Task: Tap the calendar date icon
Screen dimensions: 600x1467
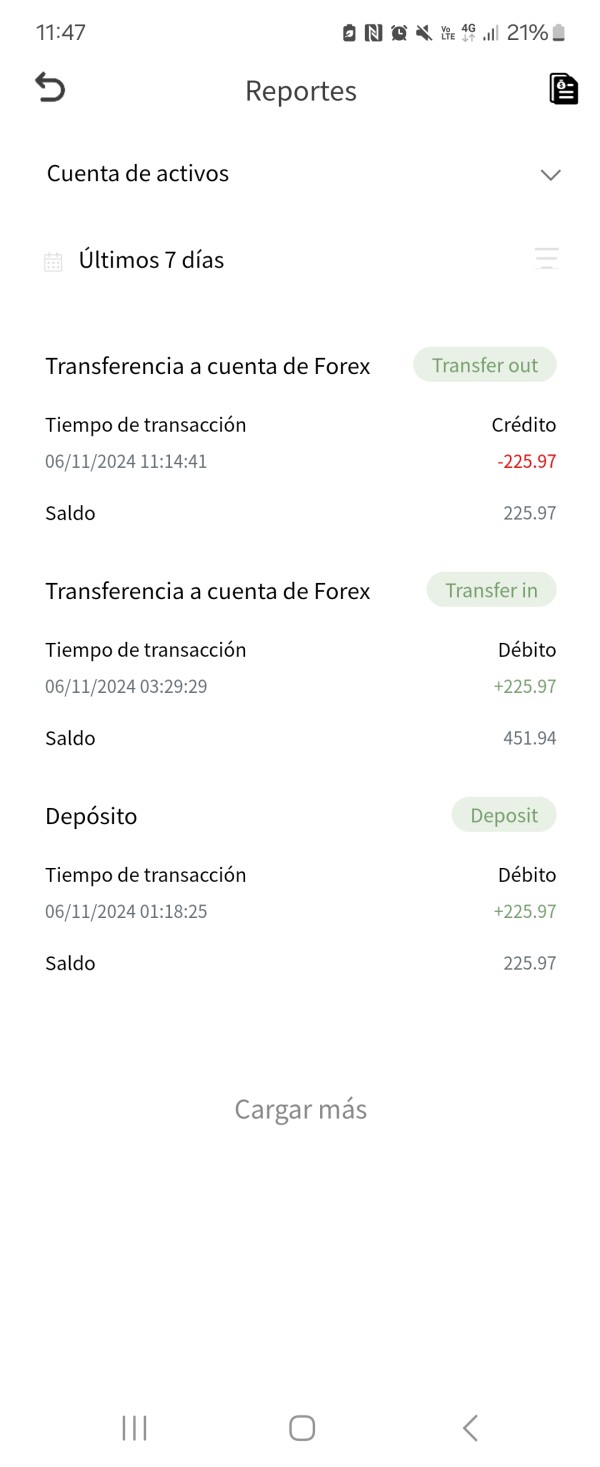Action: click(53, 262)
